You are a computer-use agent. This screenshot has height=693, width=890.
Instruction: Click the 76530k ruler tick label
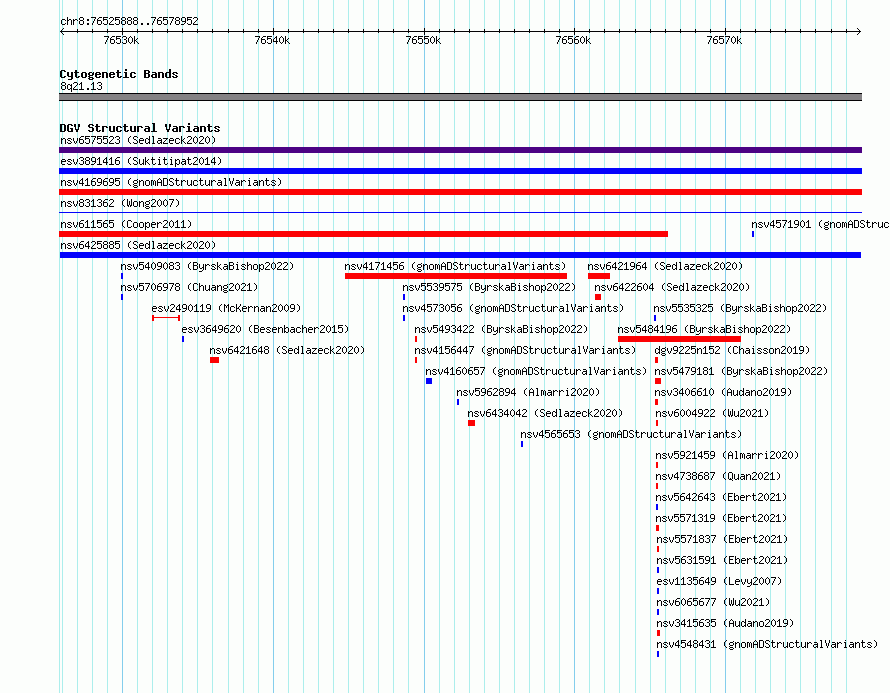point(121,40)
